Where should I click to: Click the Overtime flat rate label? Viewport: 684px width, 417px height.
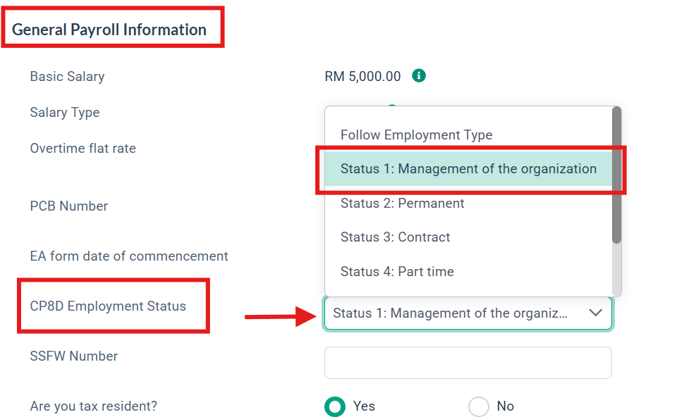[x=83, y=148]
